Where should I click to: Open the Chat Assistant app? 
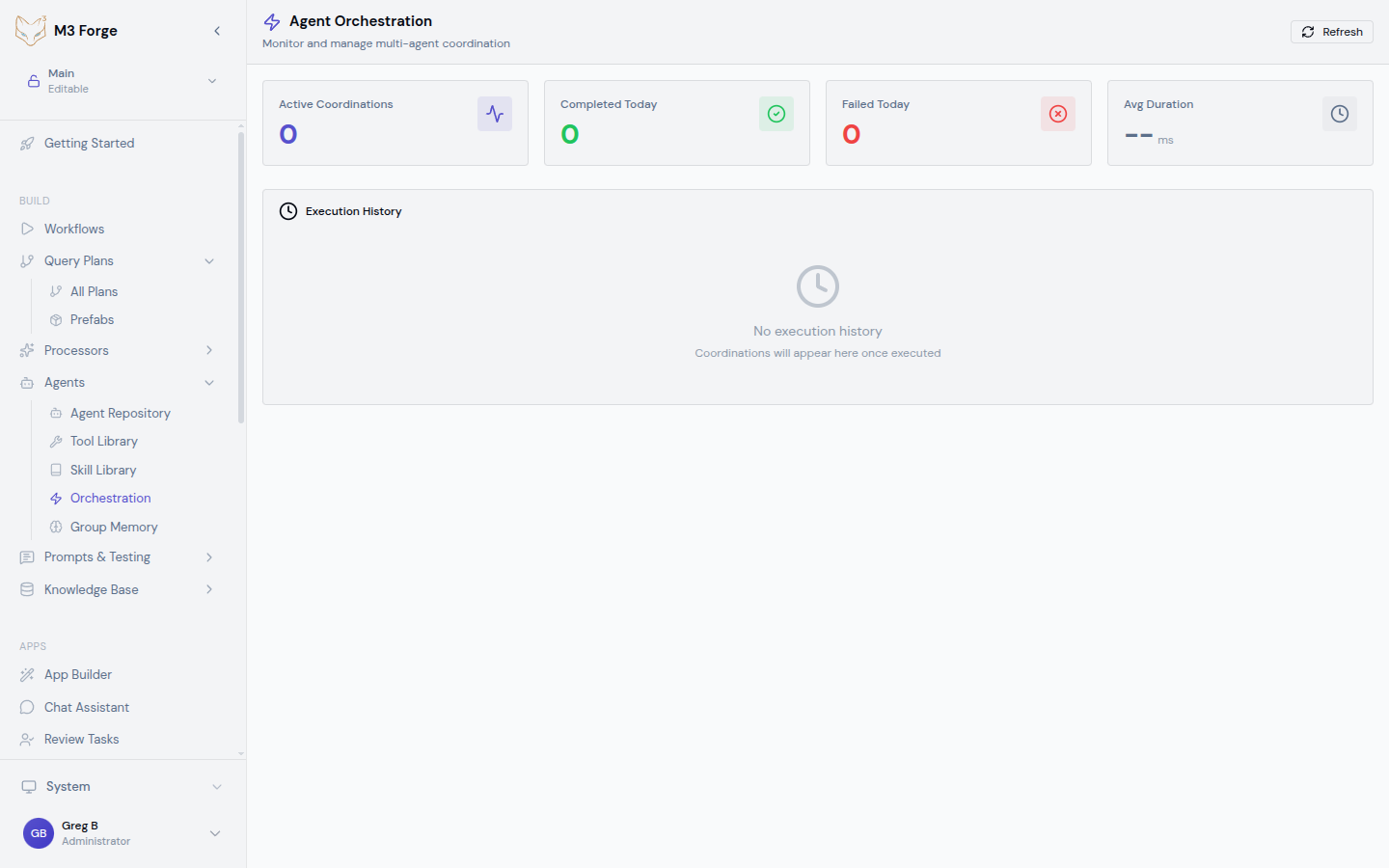point(86,708)
